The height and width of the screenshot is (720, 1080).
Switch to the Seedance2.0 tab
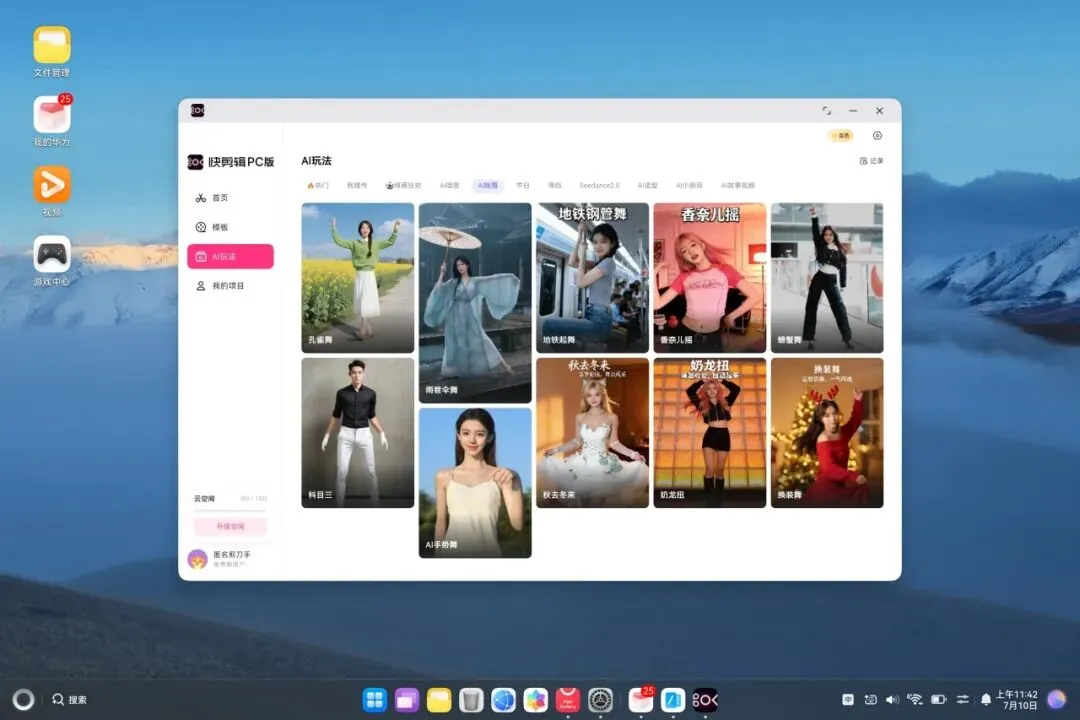pos(599,185)
